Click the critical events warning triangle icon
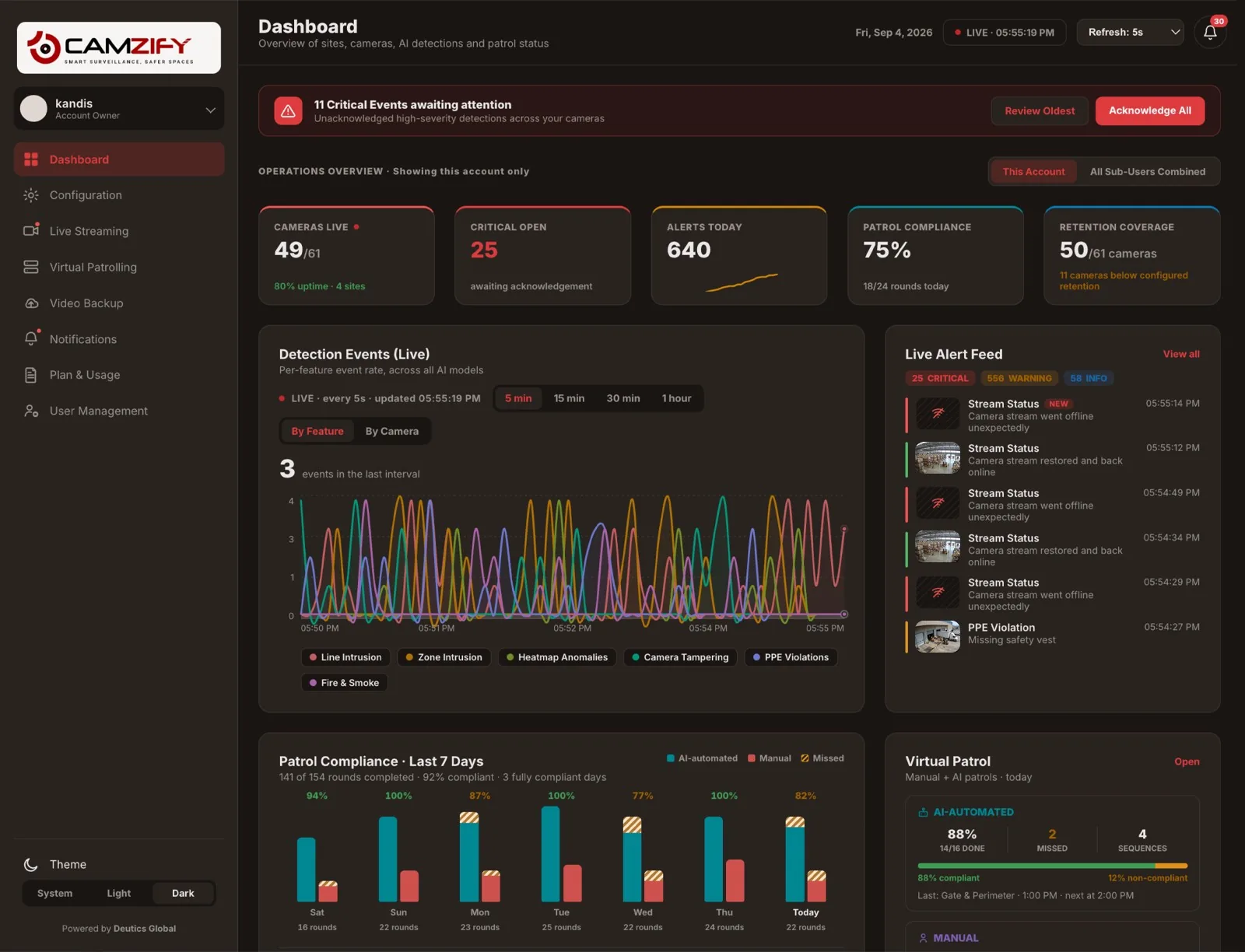The width and height of the screenshot is (1245, 952). point(288,111)
